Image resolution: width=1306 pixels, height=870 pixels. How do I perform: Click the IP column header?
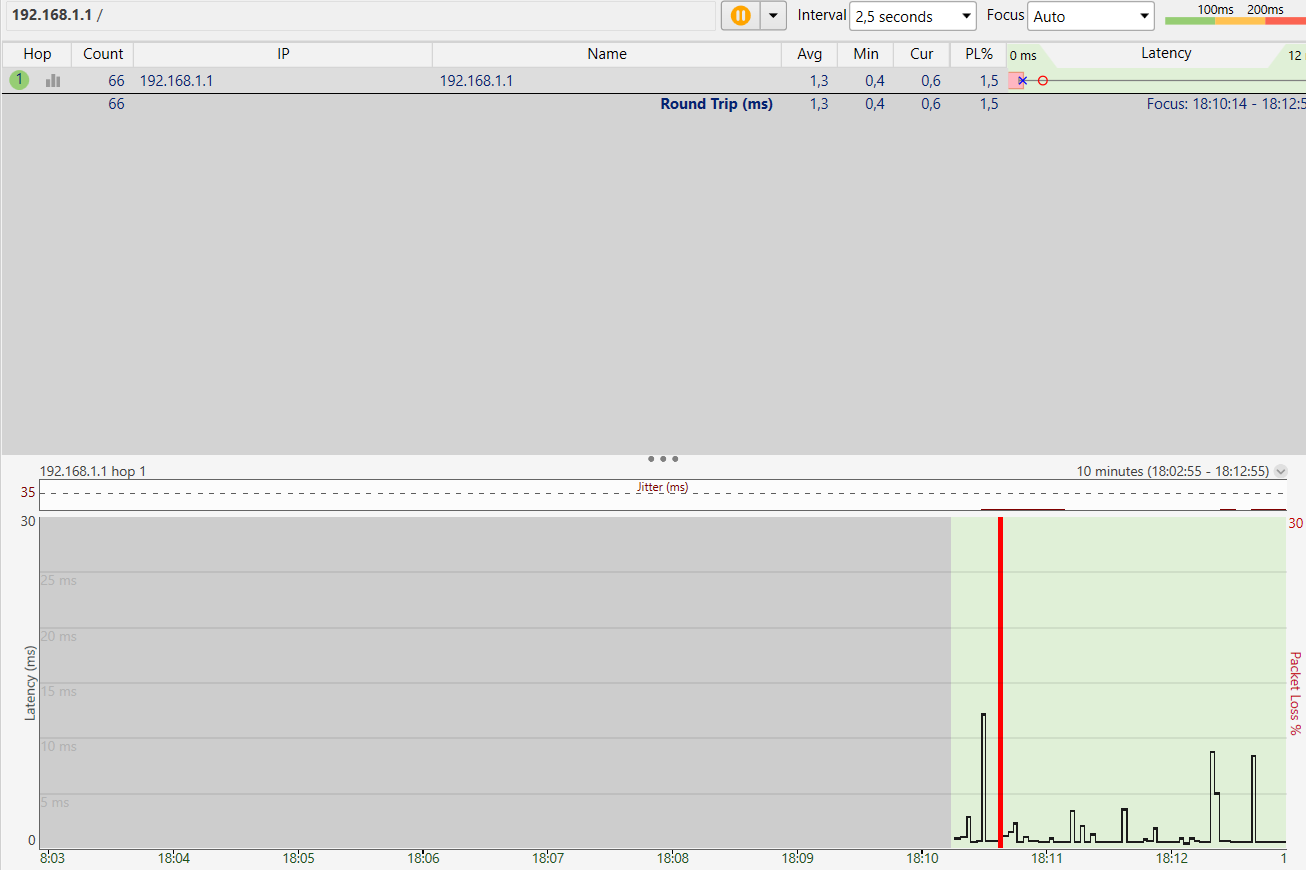click(x=283, y=54)
